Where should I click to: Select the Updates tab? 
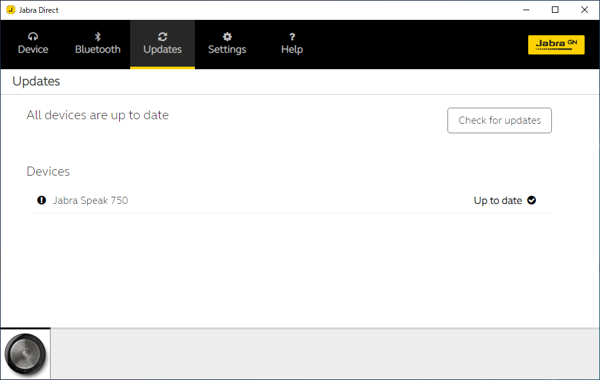tap(162, 44)
